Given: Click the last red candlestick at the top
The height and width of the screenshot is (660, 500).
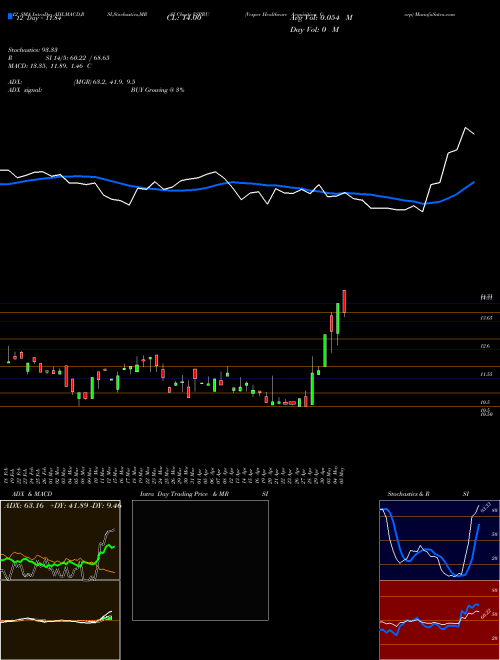Looking at the screenshot, I should [344, 301].
